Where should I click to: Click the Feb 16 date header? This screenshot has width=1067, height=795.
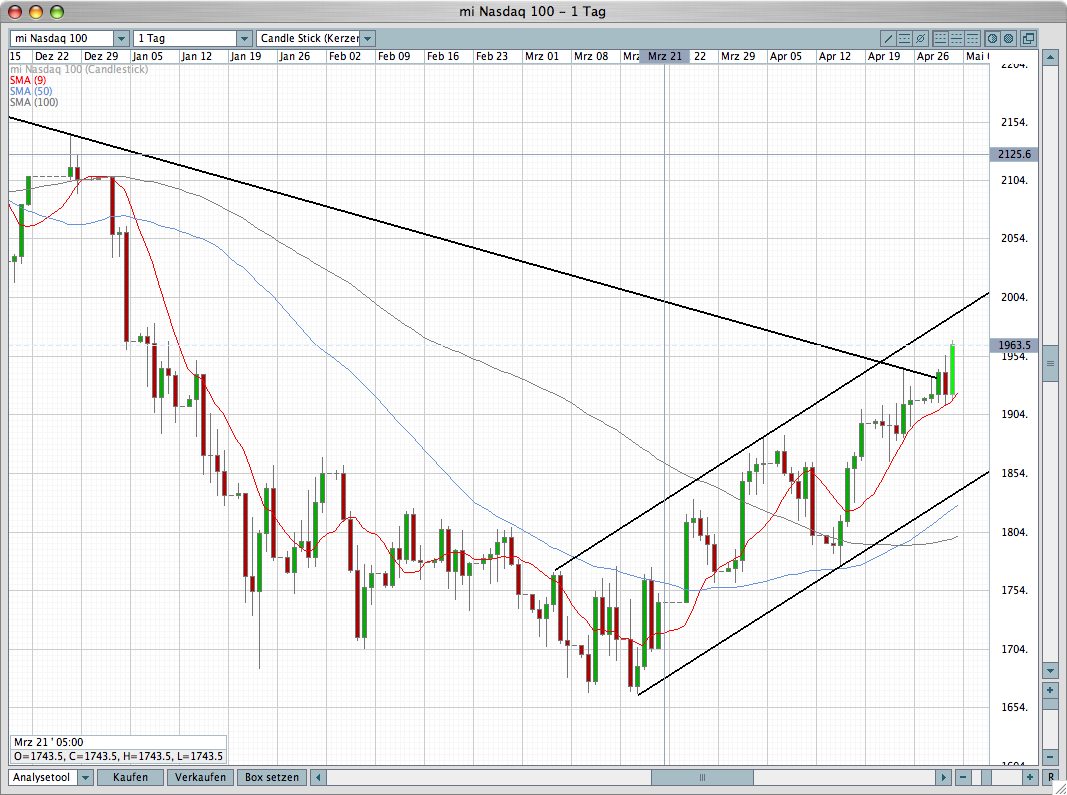[x=443, y=56]
